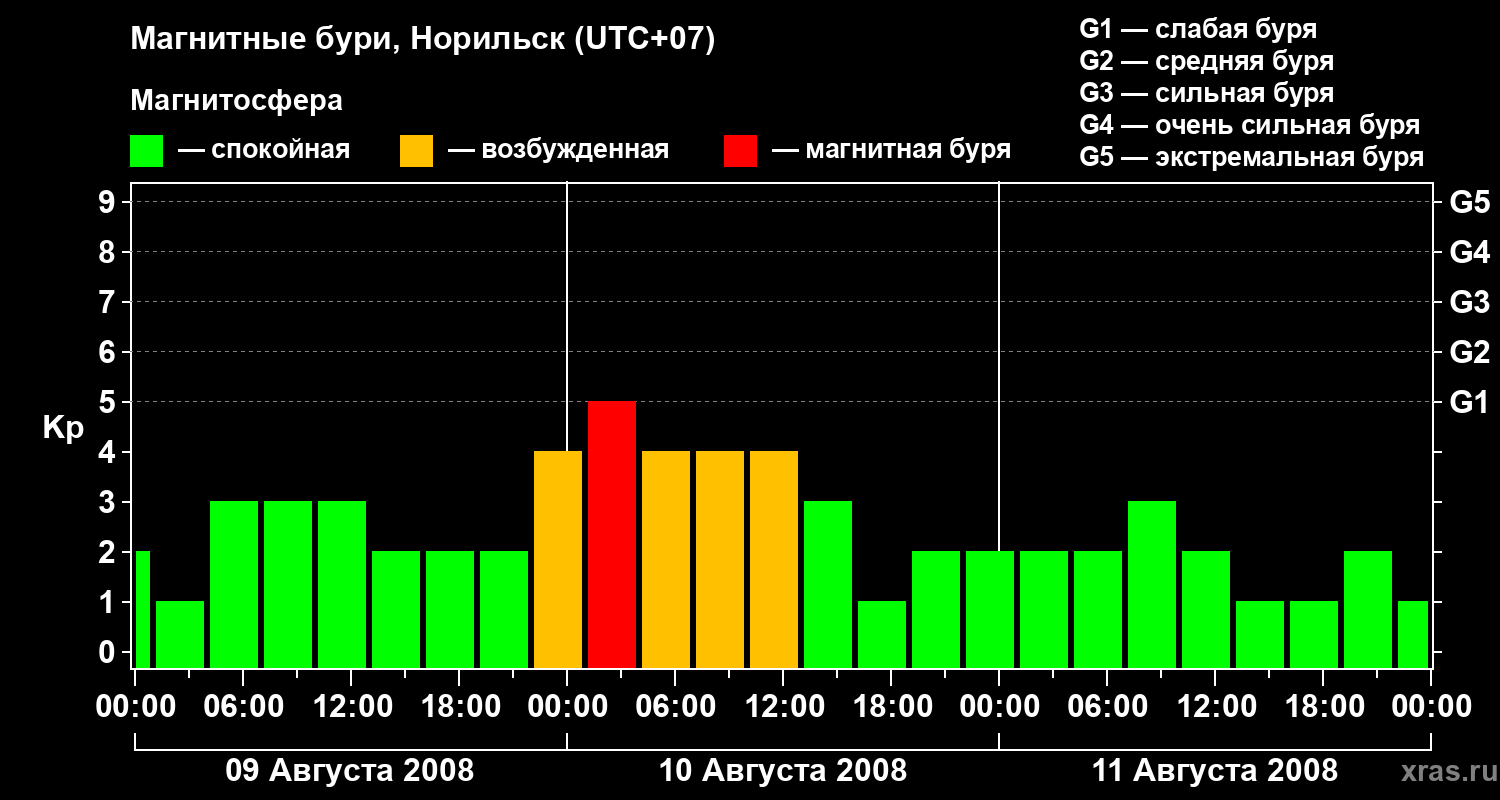Click the 'Kp' axis title

click(x=63, y=428)
